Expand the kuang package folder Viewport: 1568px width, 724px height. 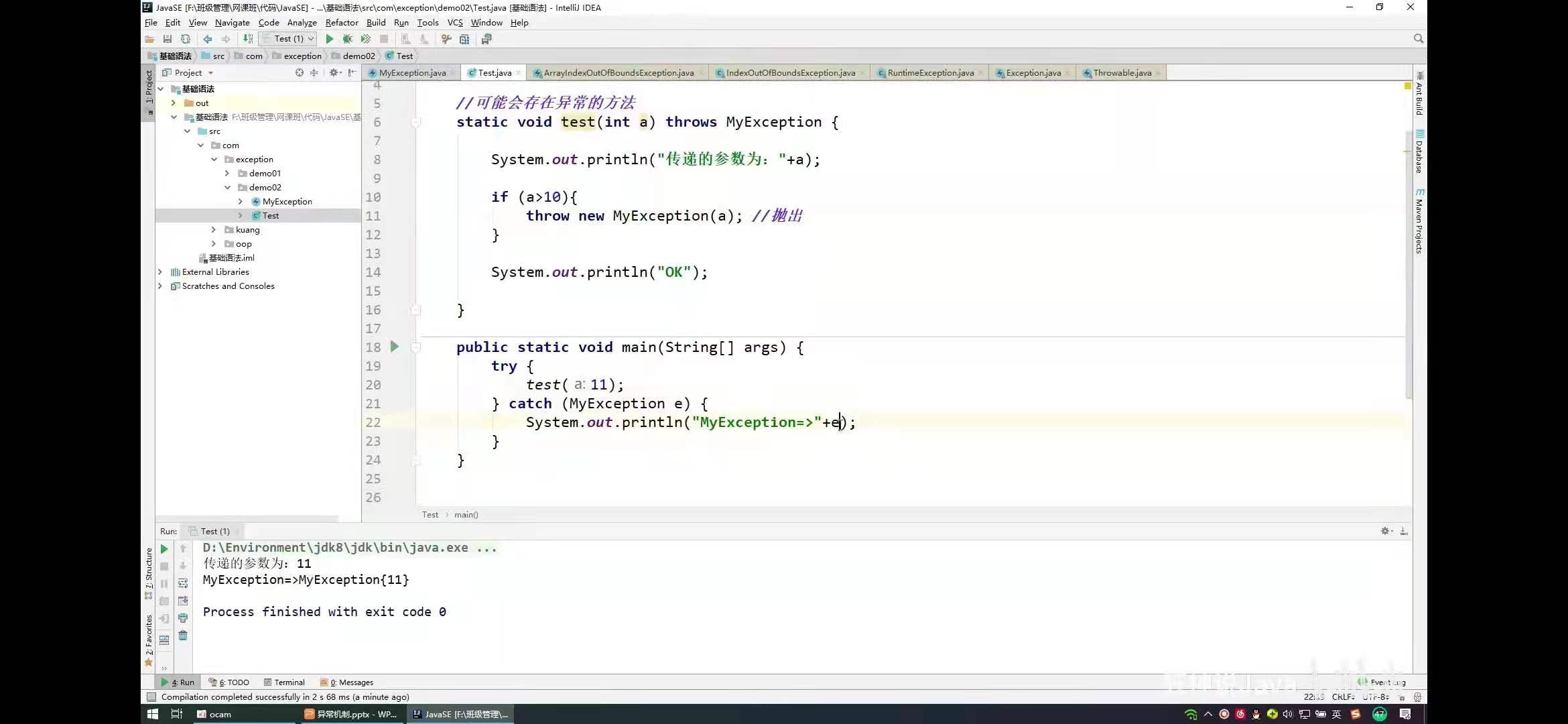(x=214, y=230)
